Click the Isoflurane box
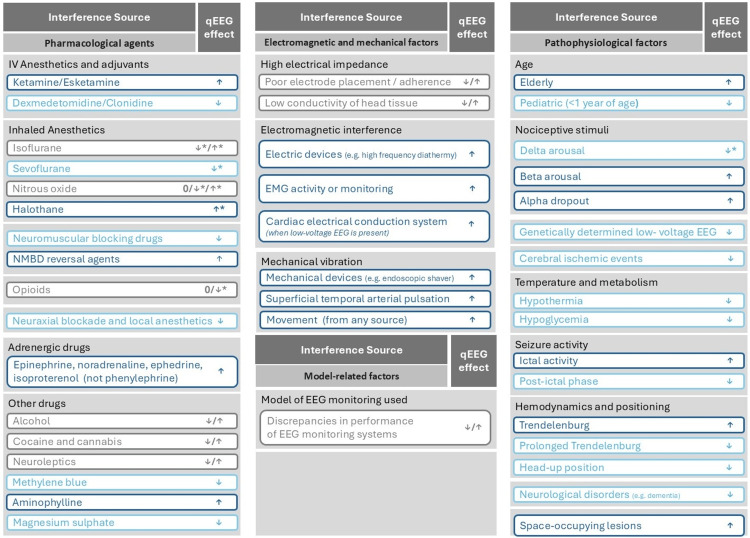The width and height of the screenshot is (750, 538). pyautogui.click(x=122, y=148)
